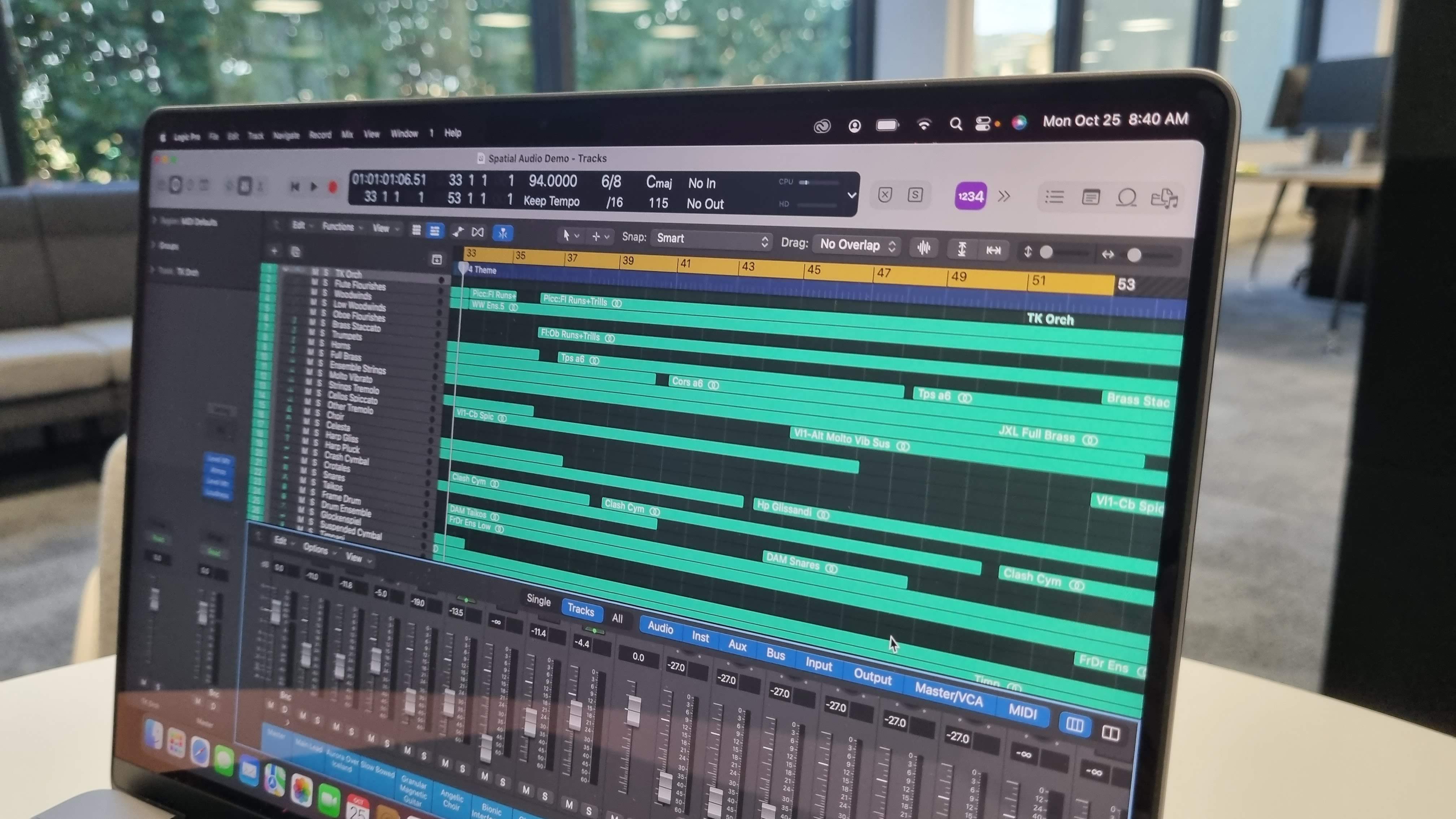
Task: Toggle the purple 1234 count-in button
Action: tap(970, 196)
